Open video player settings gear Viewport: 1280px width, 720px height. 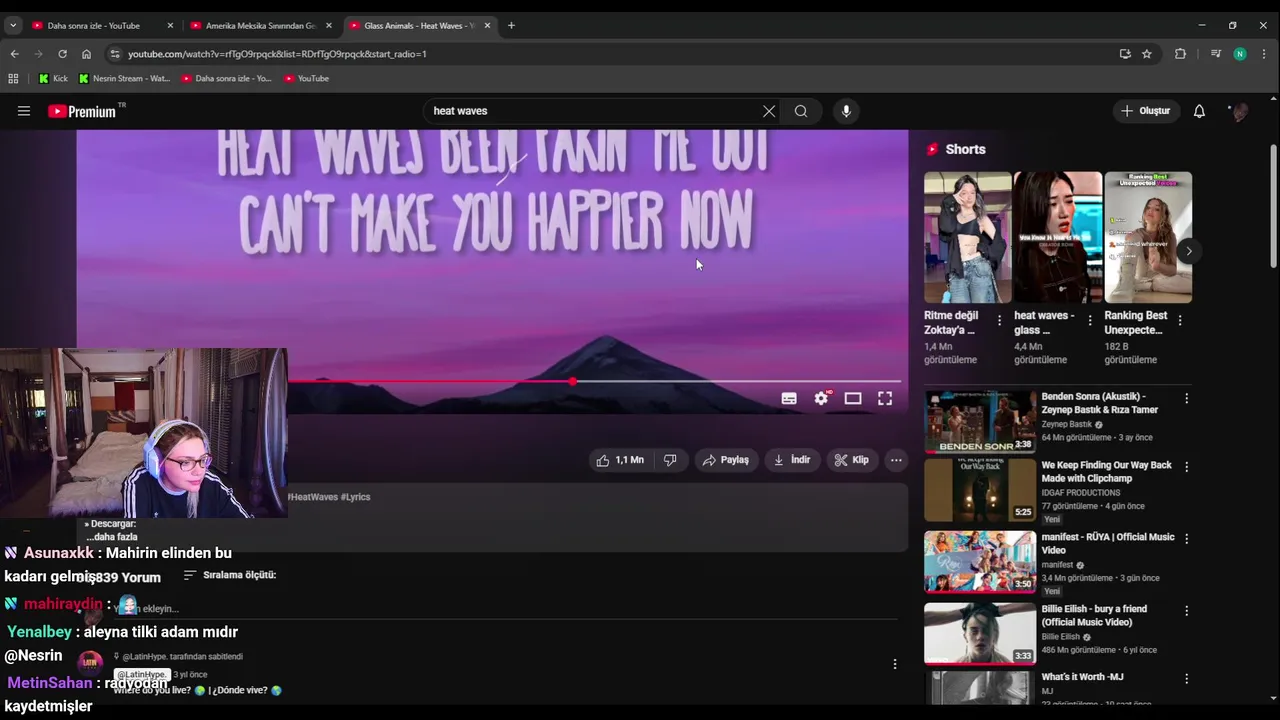coord(821,398)
